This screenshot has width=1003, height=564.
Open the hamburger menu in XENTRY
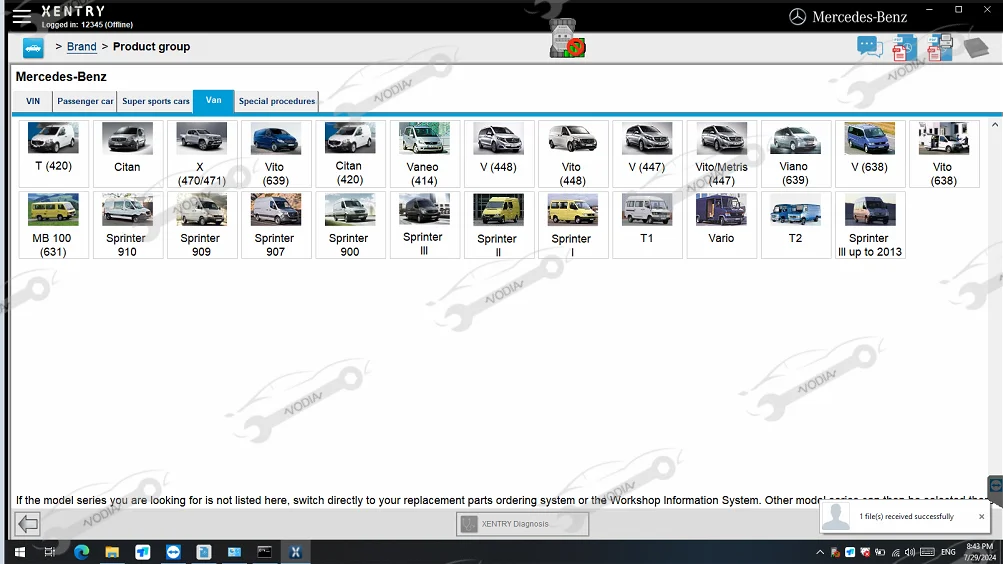click(22, 17)
